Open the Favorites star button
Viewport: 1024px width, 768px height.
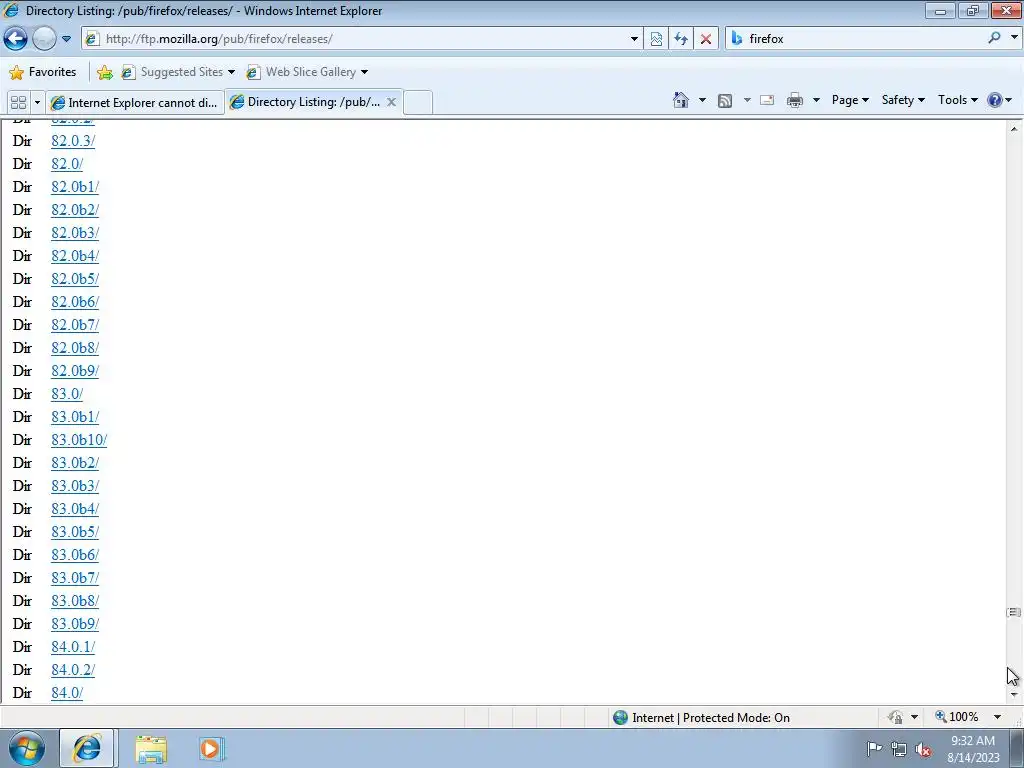click(43, 72)
